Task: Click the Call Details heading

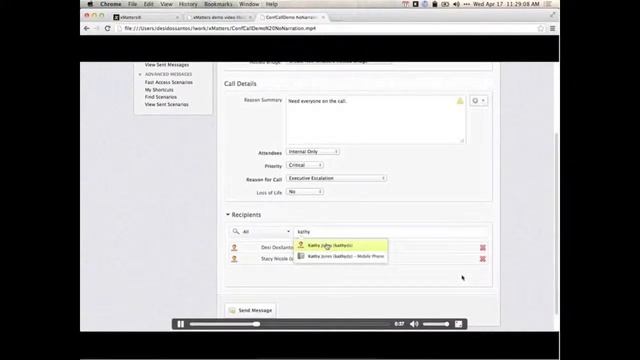Action: pos(240,84)
